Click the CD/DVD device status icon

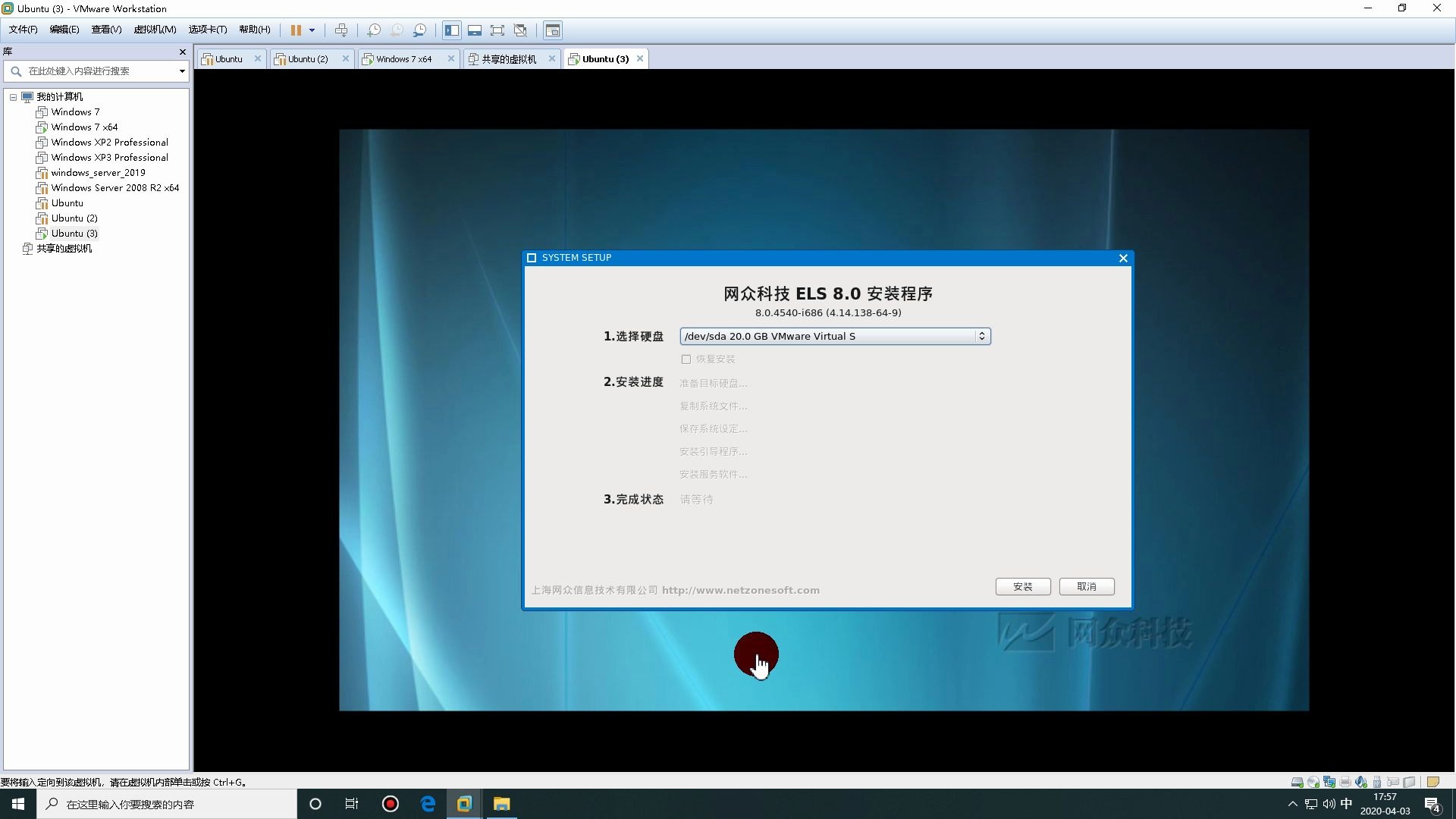coord(1313,782)
